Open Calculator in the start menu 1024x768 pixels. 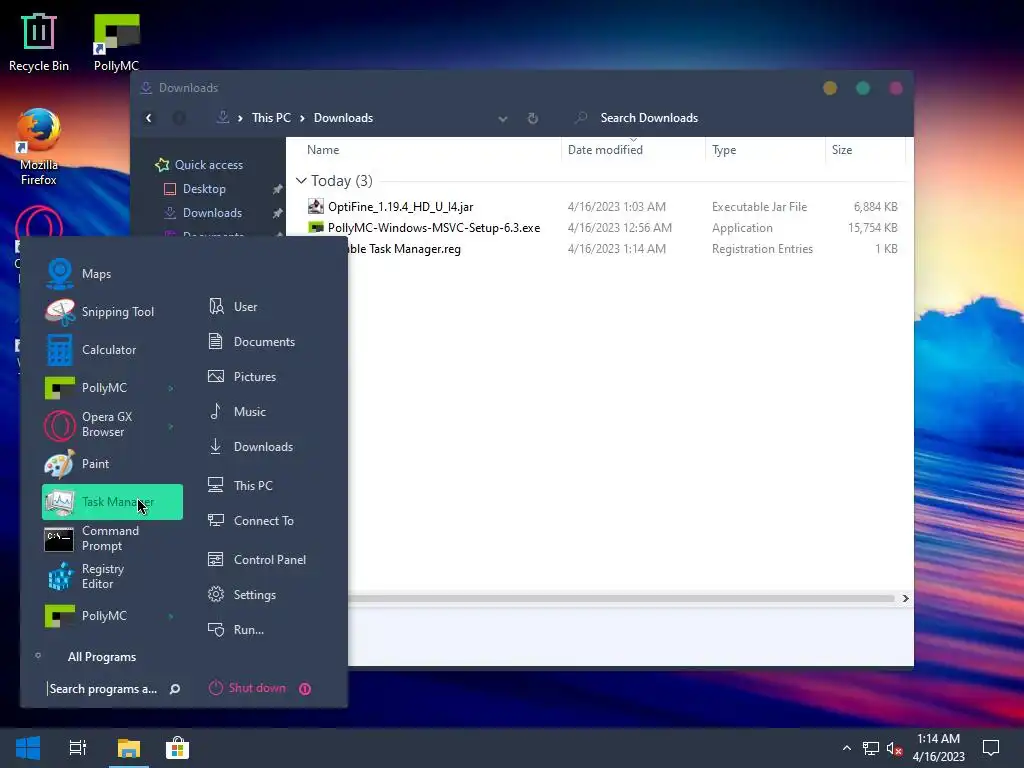pyautogui.click(x=112, y=349)
